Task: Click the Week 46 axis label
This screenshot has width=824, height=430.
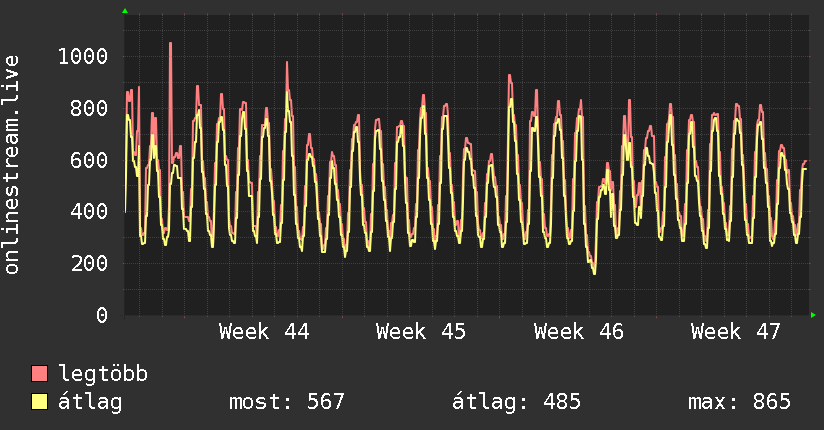Action: (x=579, y=332)
